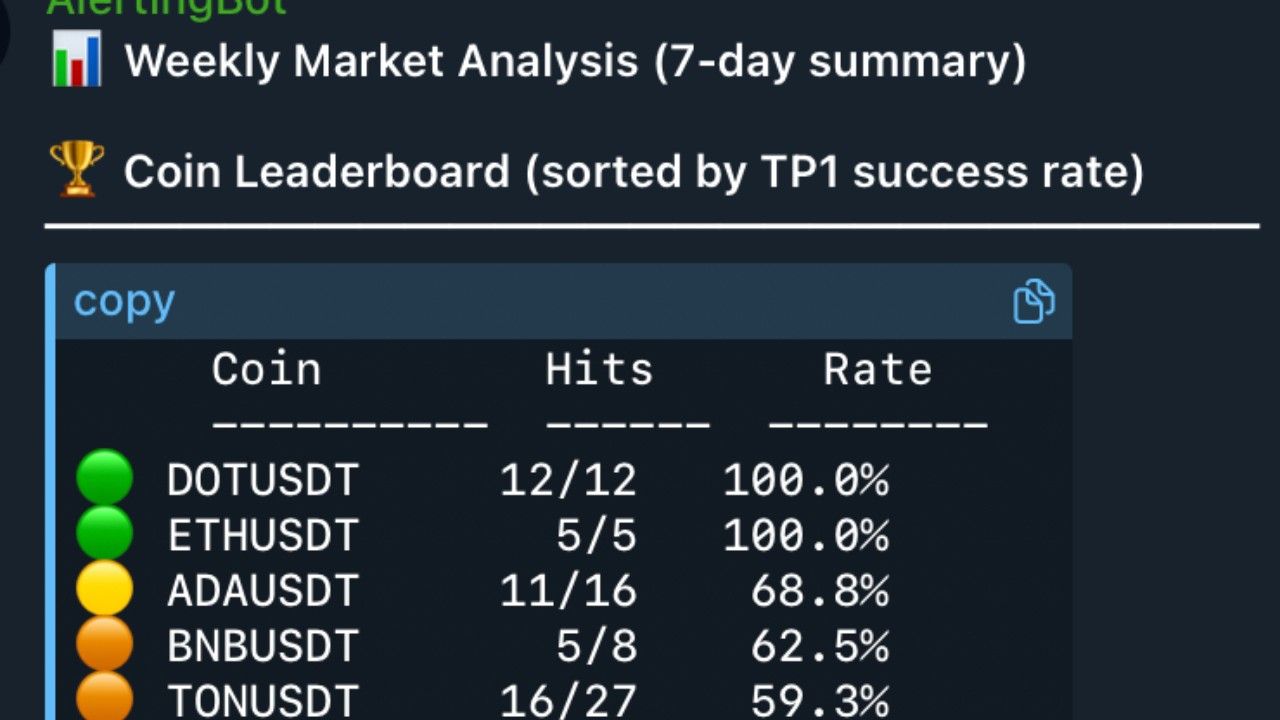Click the yellow circle beside ADAUSDT
Viewport: 1280px width, 720px height.
[x=105, y=588]
